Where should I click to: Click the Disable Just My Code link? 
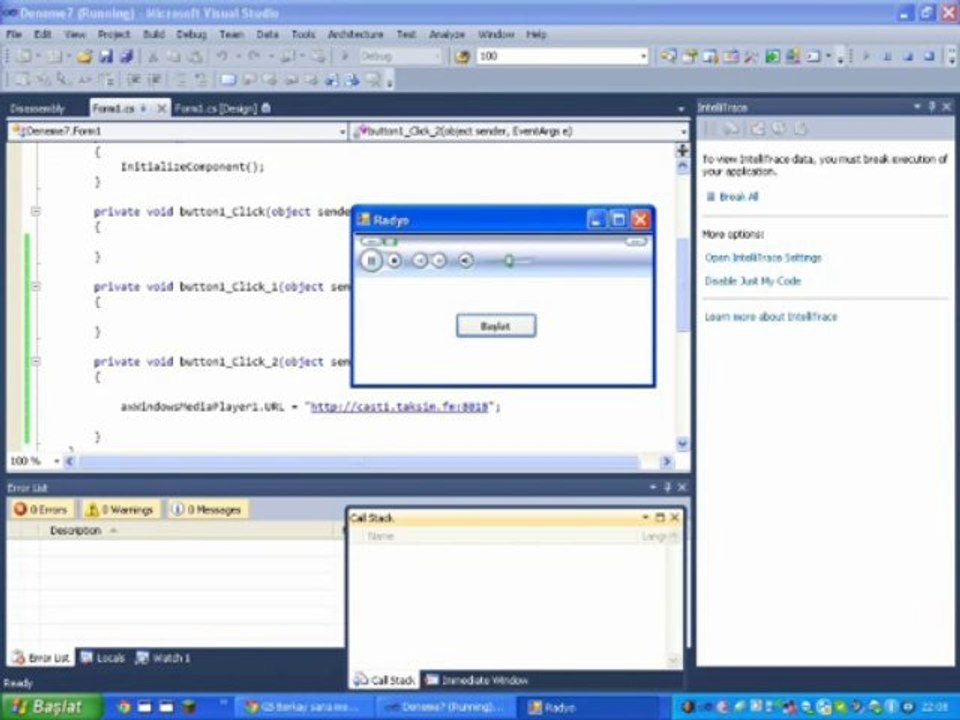coord(752,281)
